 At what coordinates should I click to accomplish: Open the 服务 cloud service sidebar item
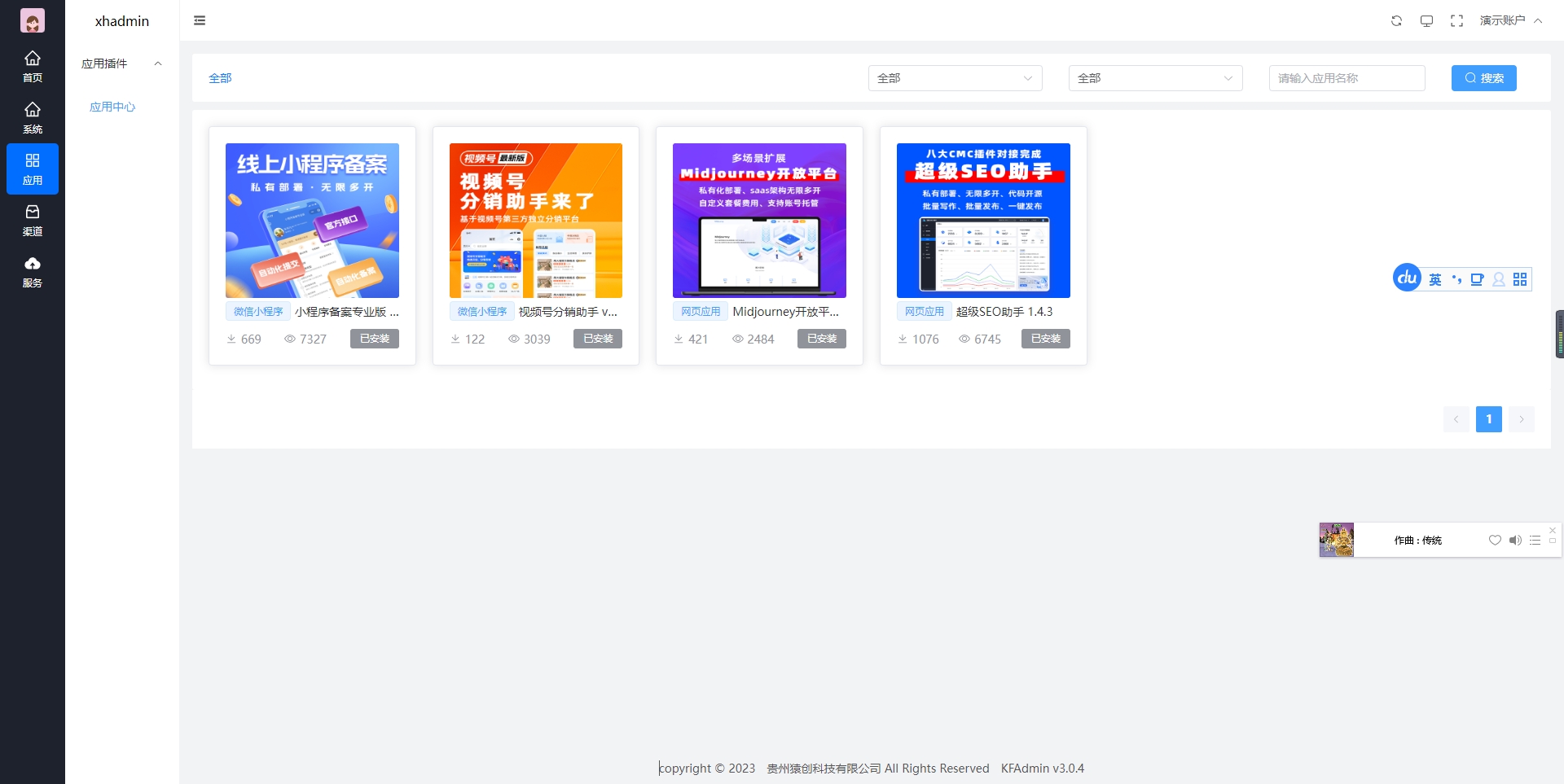pos(33,272)
